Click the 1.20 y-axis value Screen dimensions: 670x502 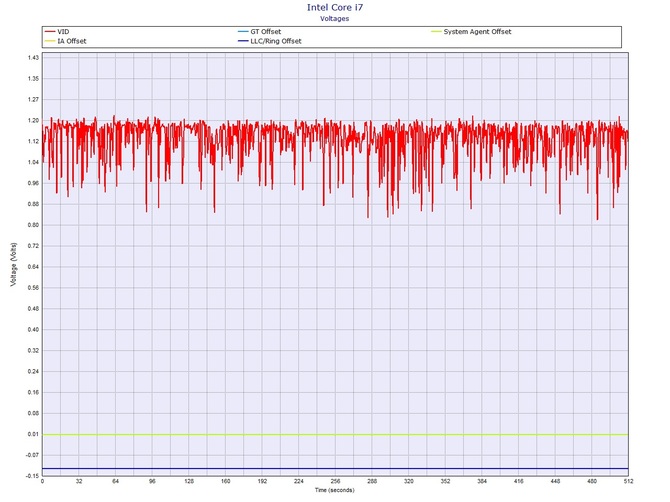pos(34,120)
